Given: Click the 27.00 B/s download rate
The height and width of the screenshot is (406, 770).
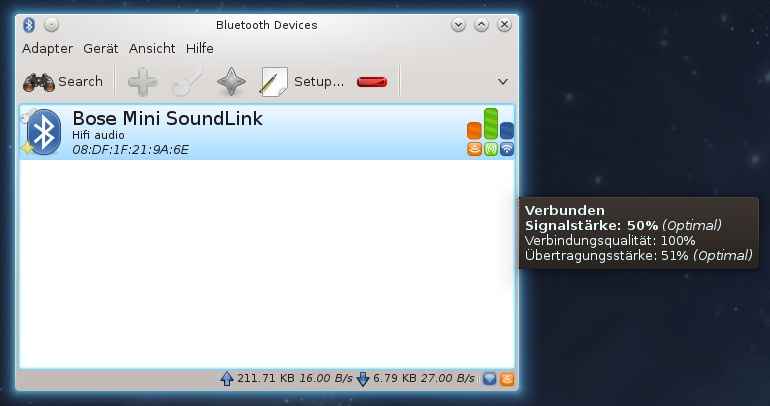Looking at the screenshot, I should pos(448,379).
